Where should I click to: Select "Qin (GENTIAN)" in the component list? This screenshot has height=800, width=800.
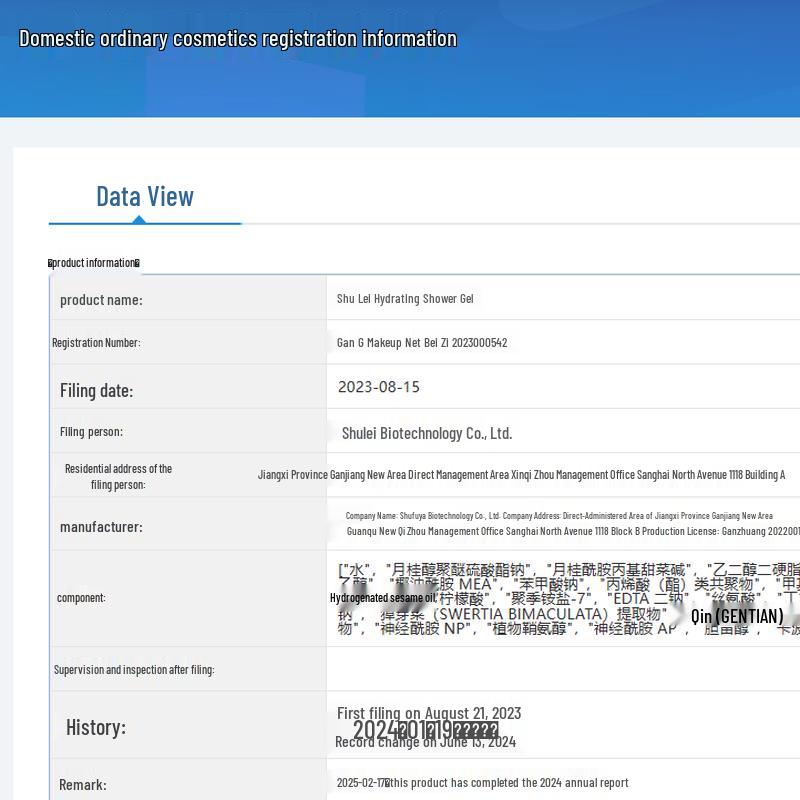click(737, 616)
